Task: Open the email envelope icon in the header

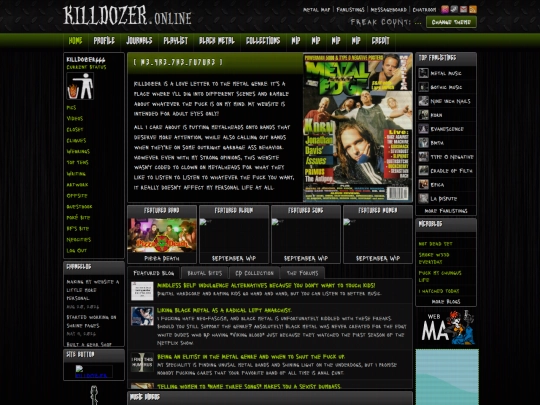Action: coord(464,9)
